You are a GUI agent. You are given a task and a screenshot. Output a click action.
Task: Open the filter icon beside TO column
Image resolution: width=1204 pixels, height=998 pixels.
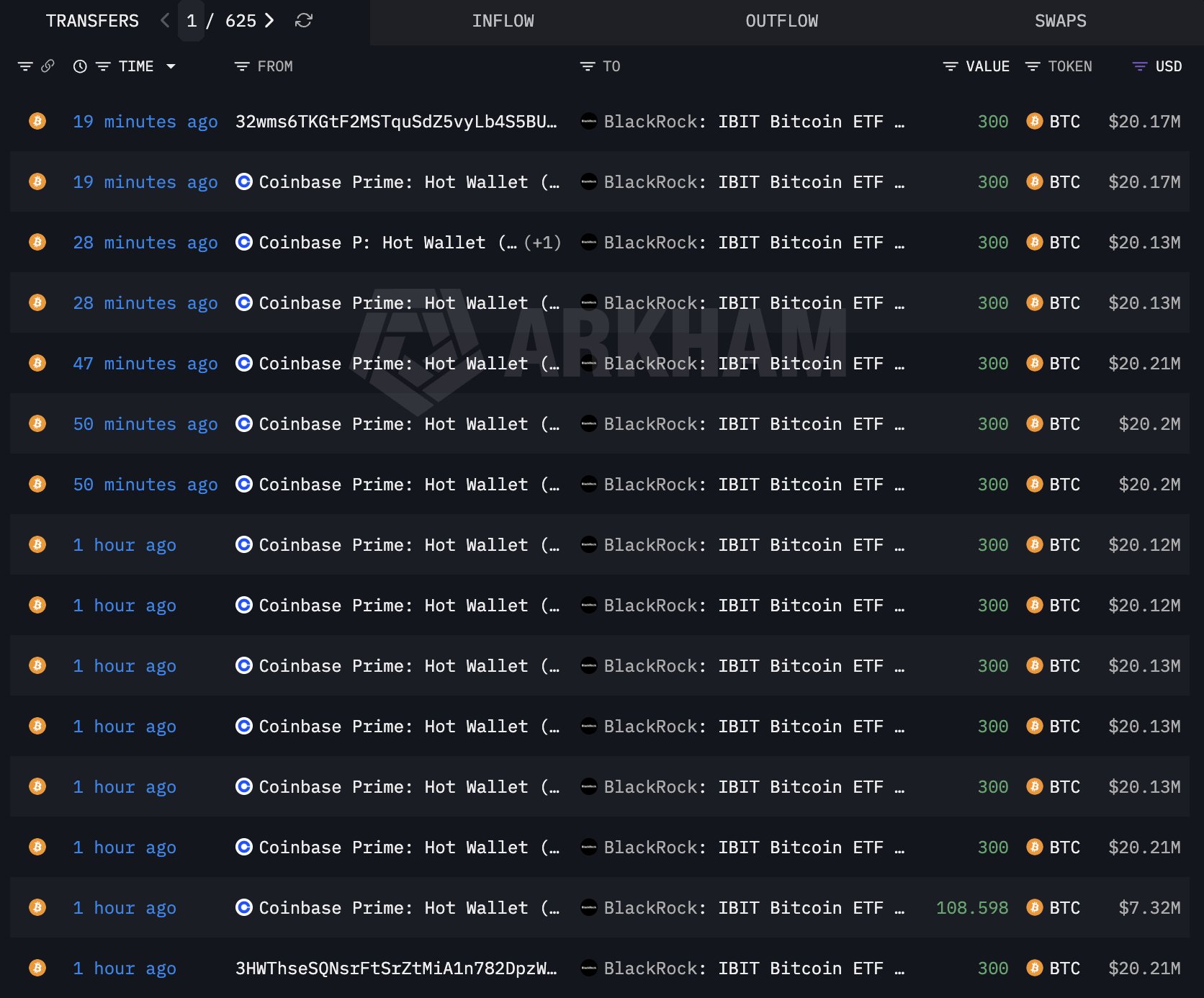(586, 66)
